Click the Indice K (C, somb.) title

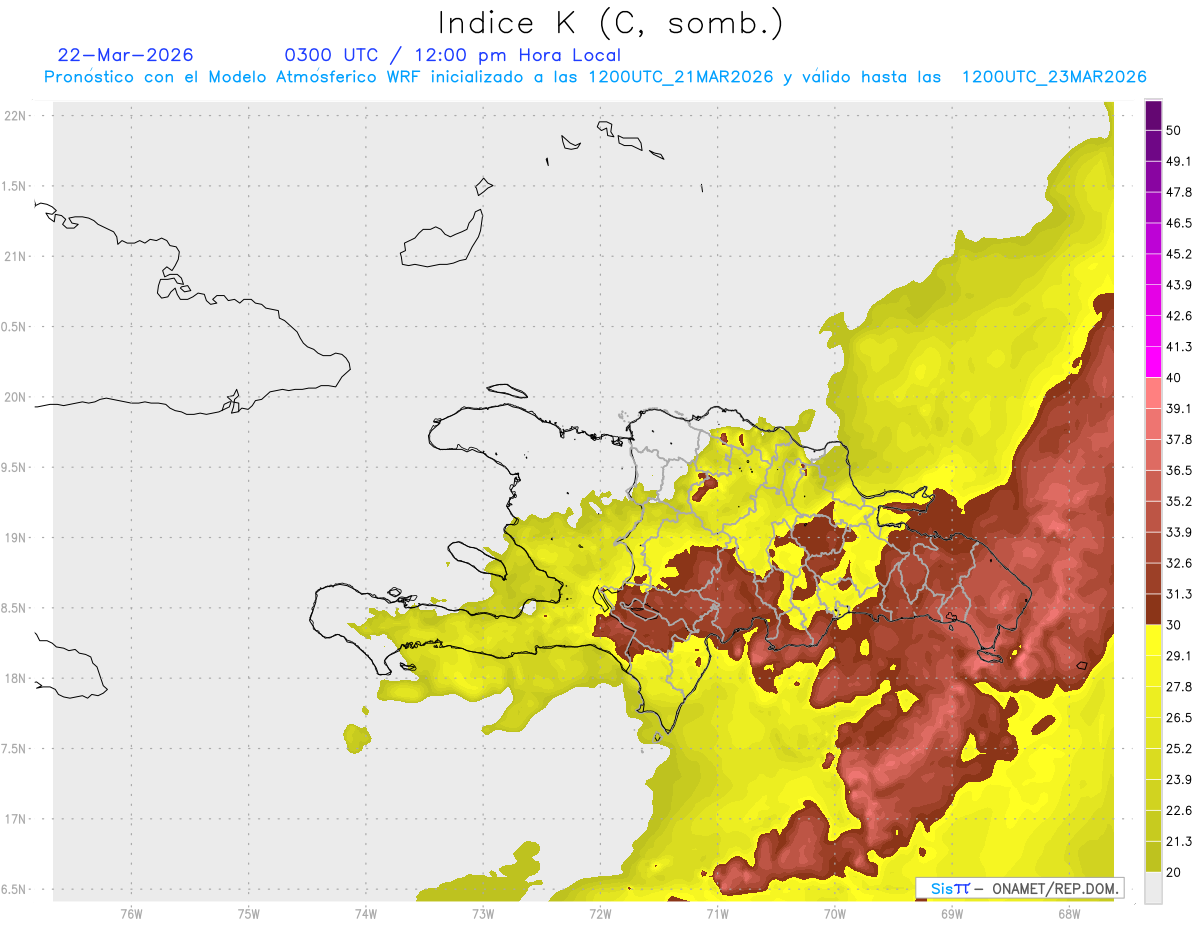[611, 22]
